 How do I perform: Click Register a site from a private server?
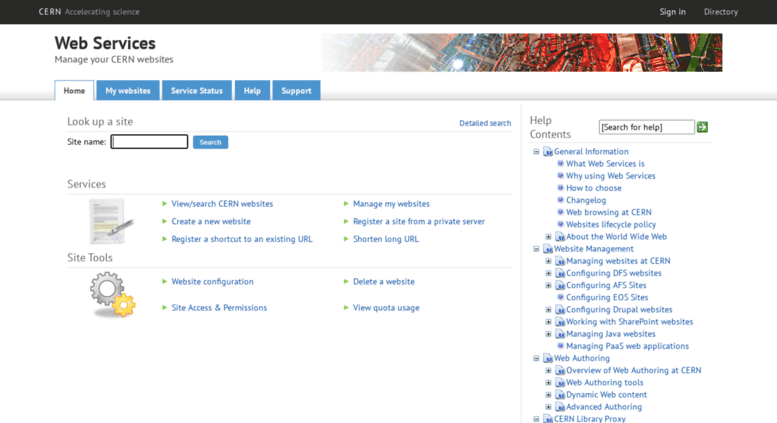[x=419, y=221]
